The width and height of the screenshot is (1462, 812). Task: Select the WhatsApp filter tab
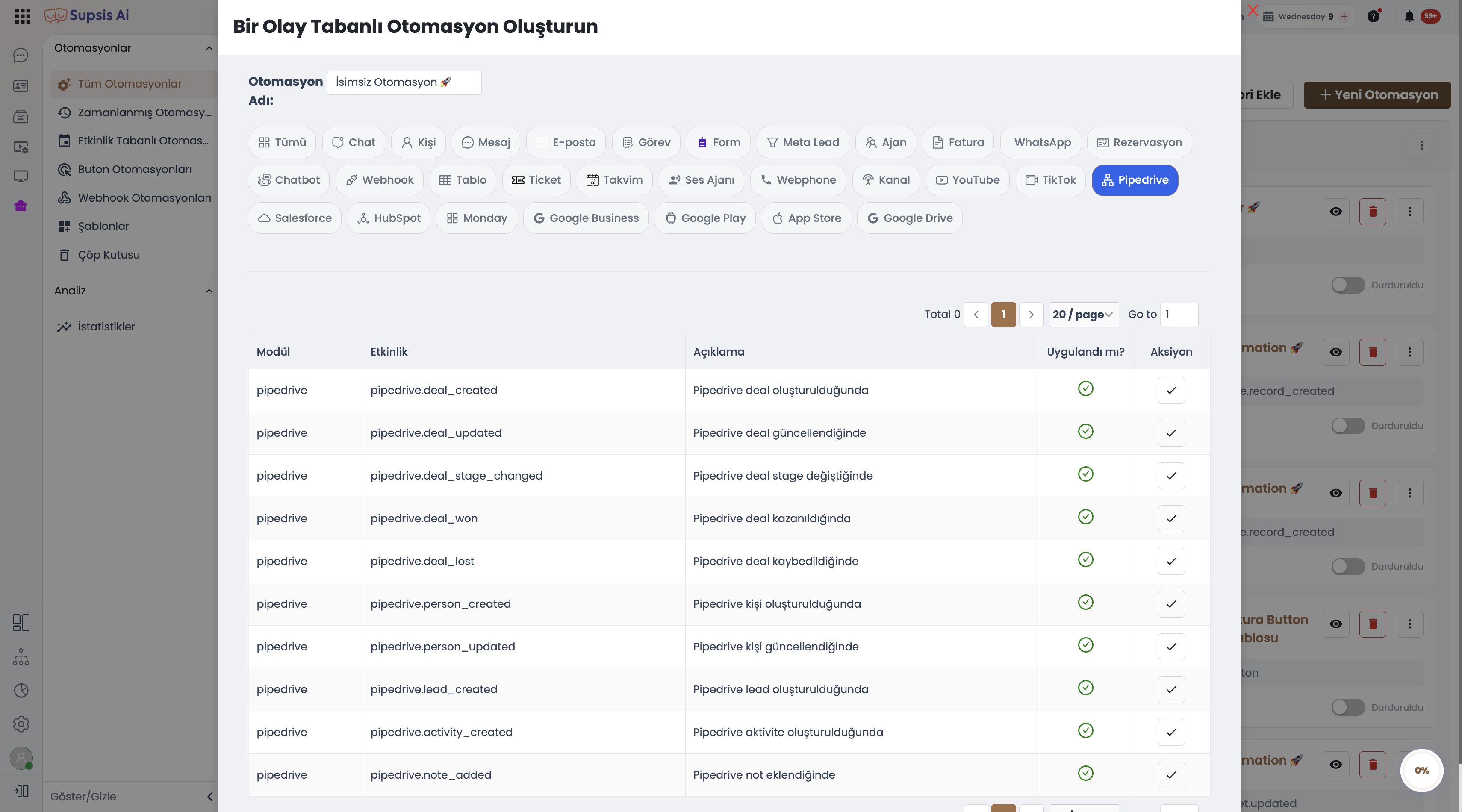pos(1040,142)
